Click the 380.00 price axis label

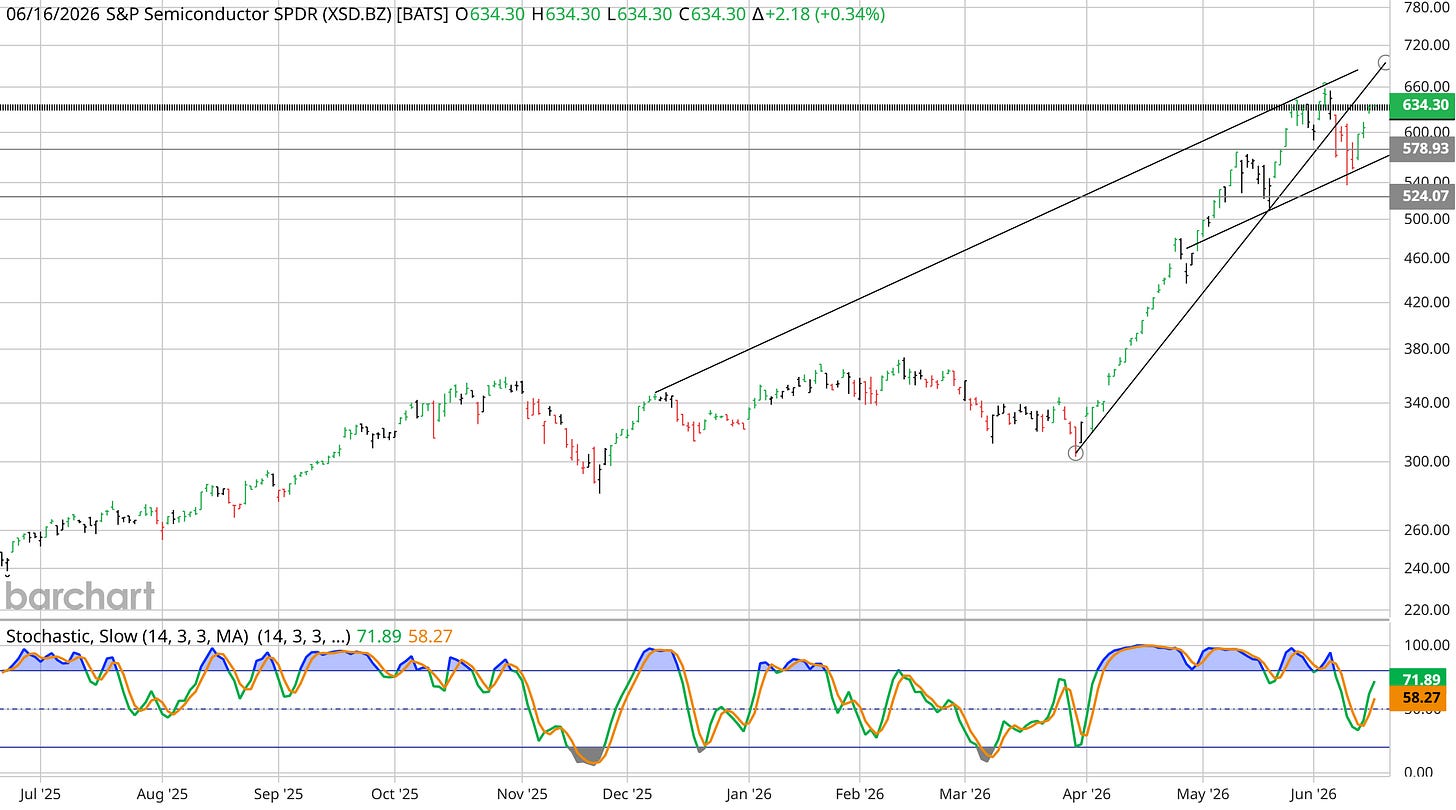1428,348
